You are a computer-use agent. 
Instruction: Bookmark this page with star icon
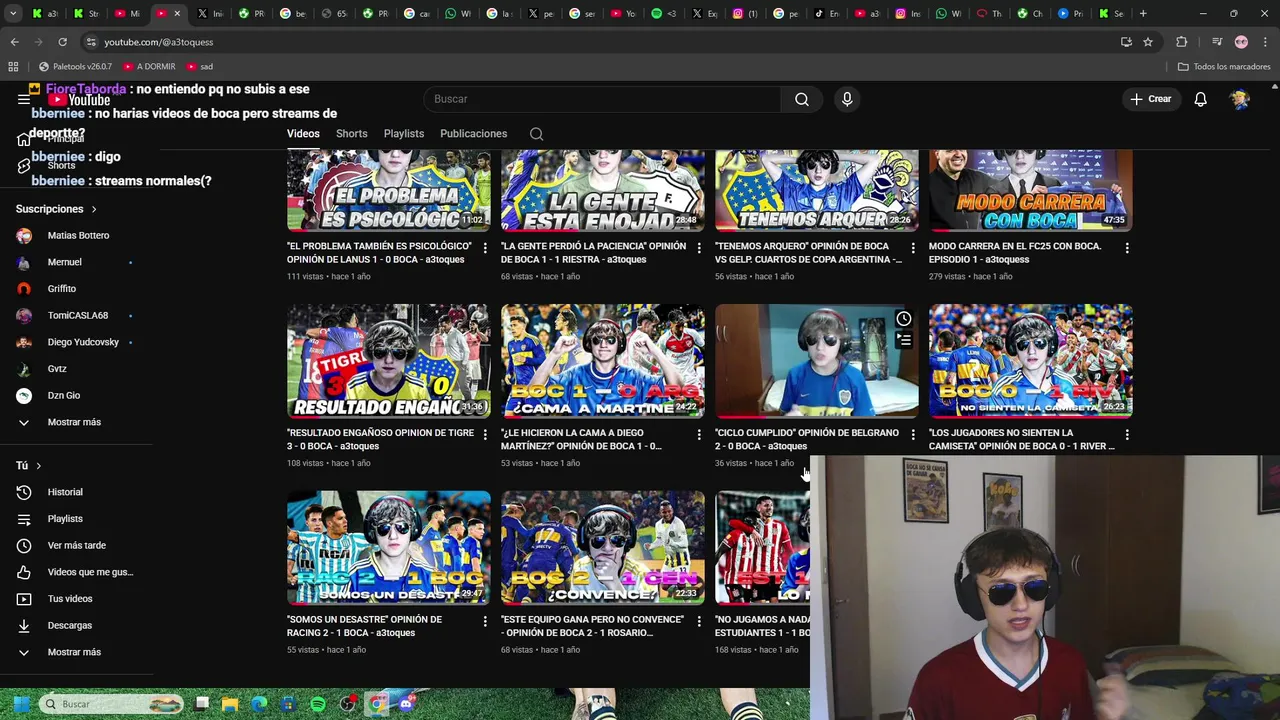[x=1148, y=42]
